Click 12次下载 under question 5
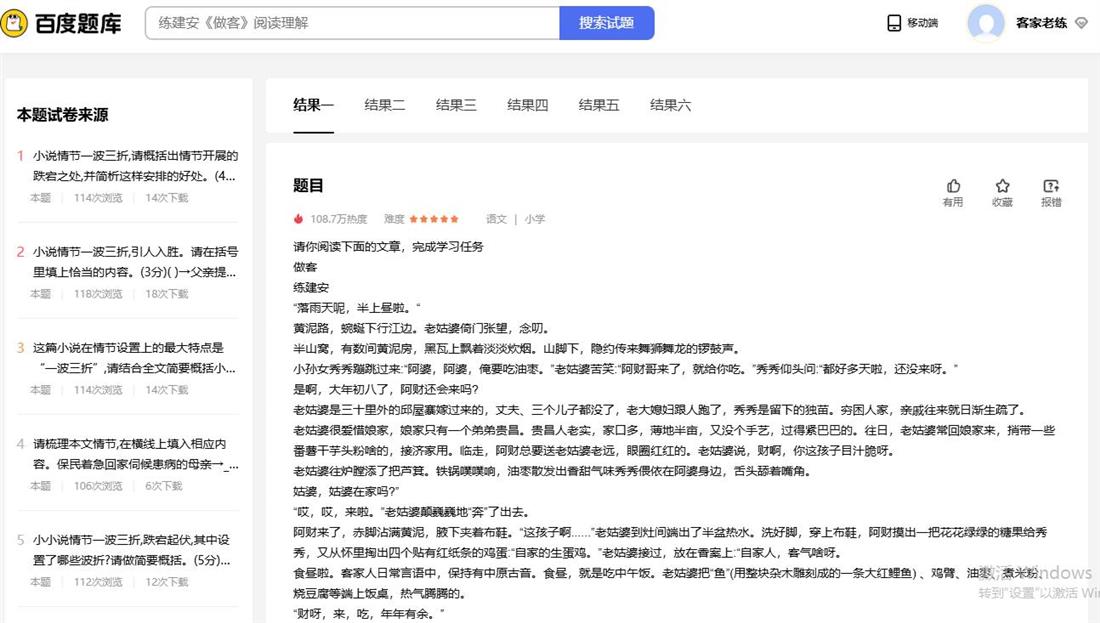 tap(166, 582)
